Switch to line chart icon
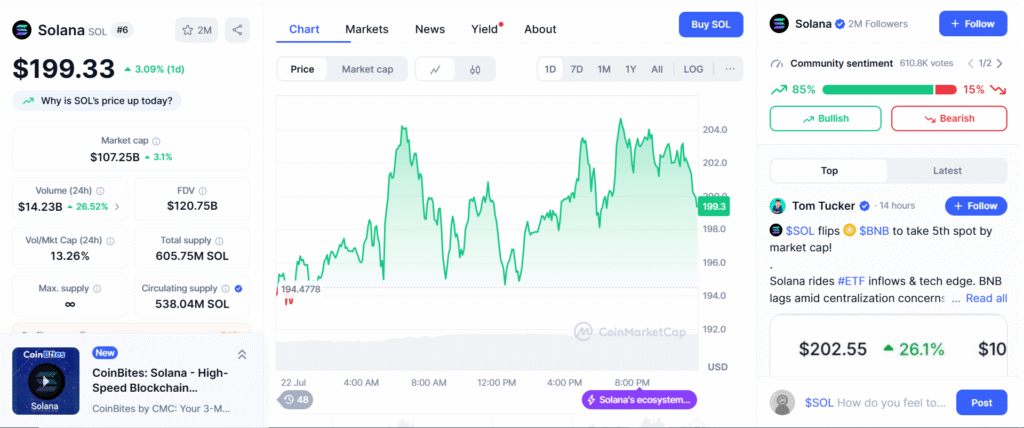This screenshot has height=428, width=1024. (436, 69)
